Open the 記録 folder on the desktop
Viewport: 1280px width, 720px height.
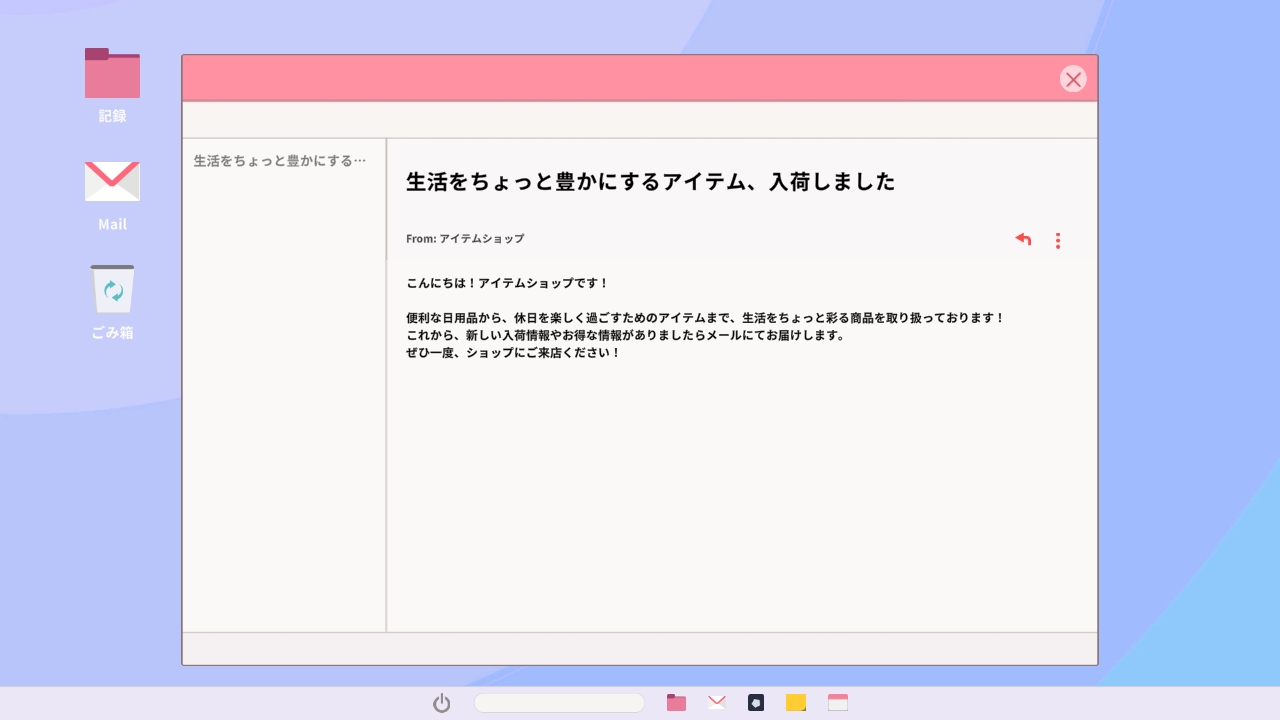(112, 74)
